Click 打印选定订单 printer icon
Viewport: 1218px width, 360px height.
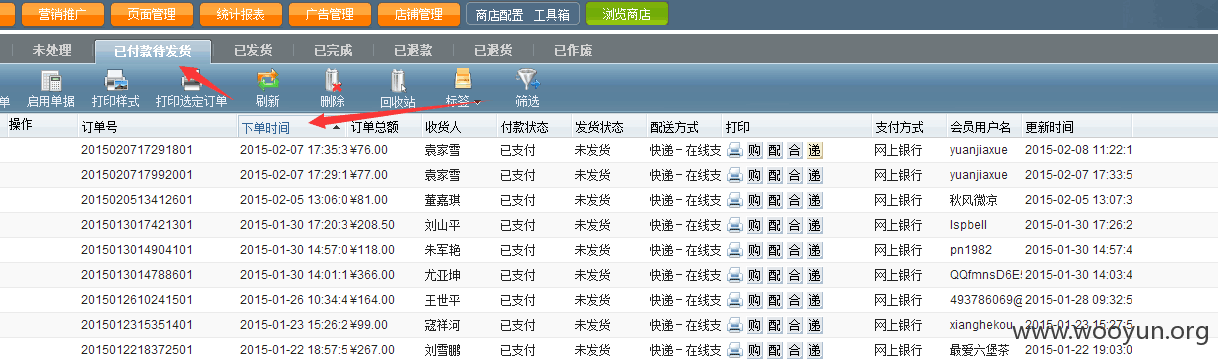191,80
